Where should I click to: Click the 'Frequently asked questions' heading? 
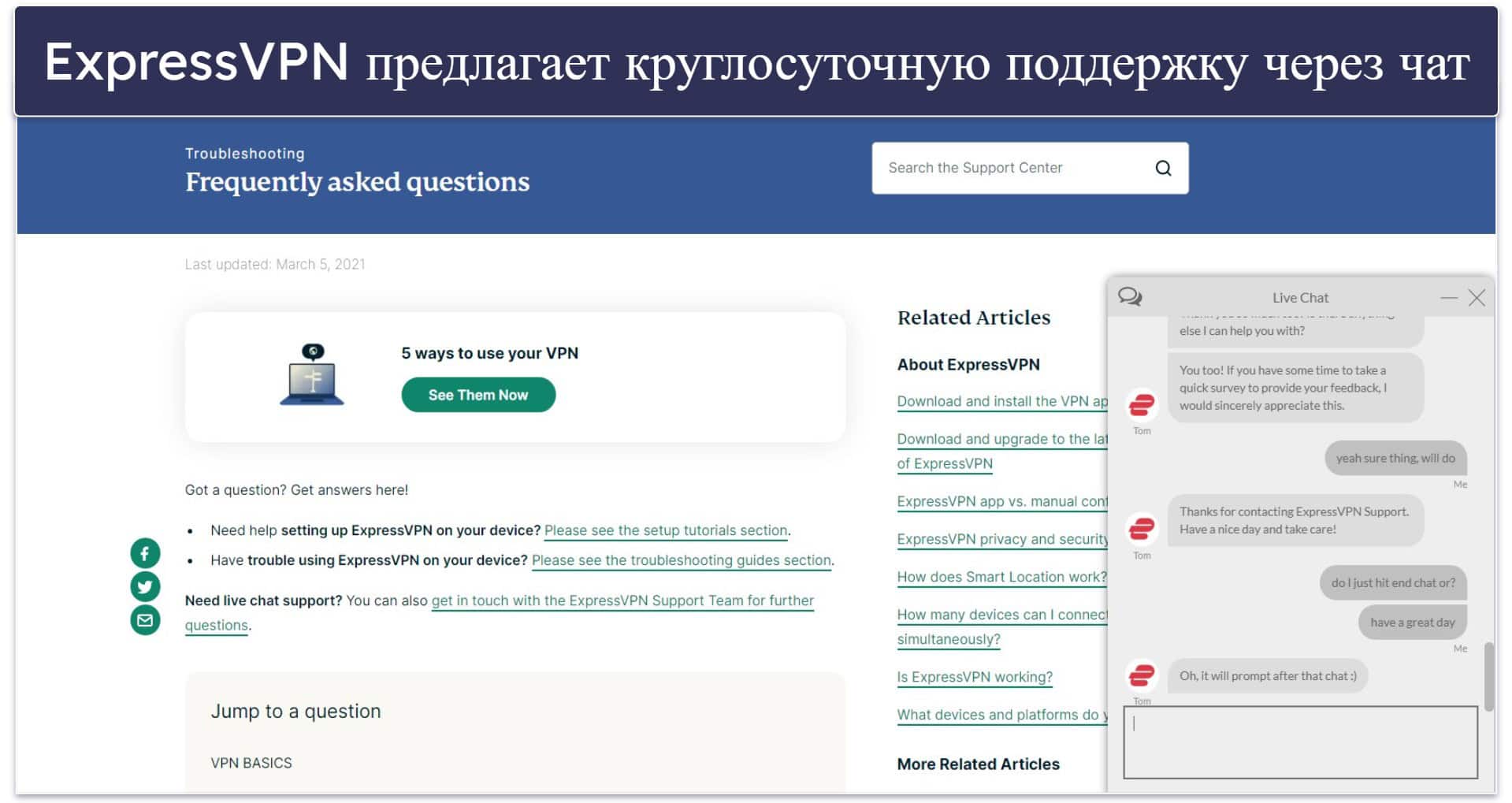click(x=357, y=182)
